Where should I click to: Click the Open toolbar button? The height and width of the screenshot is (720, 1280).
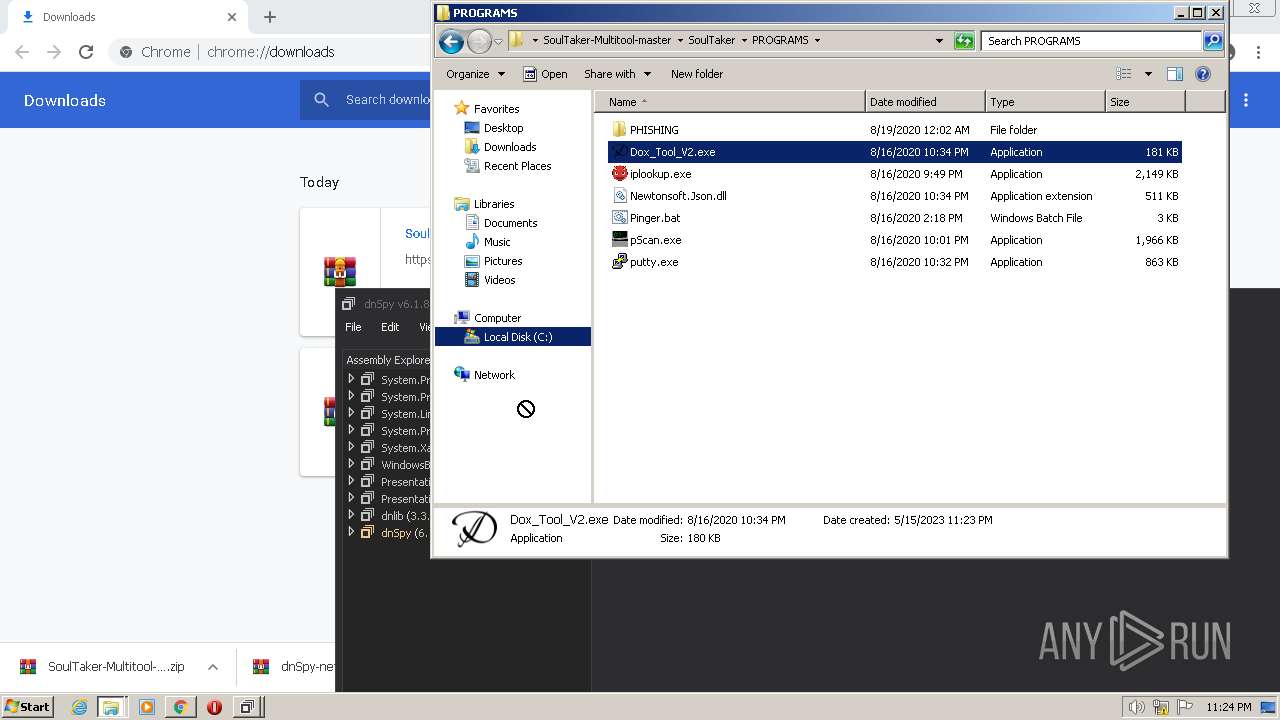(x=545, y=74)
